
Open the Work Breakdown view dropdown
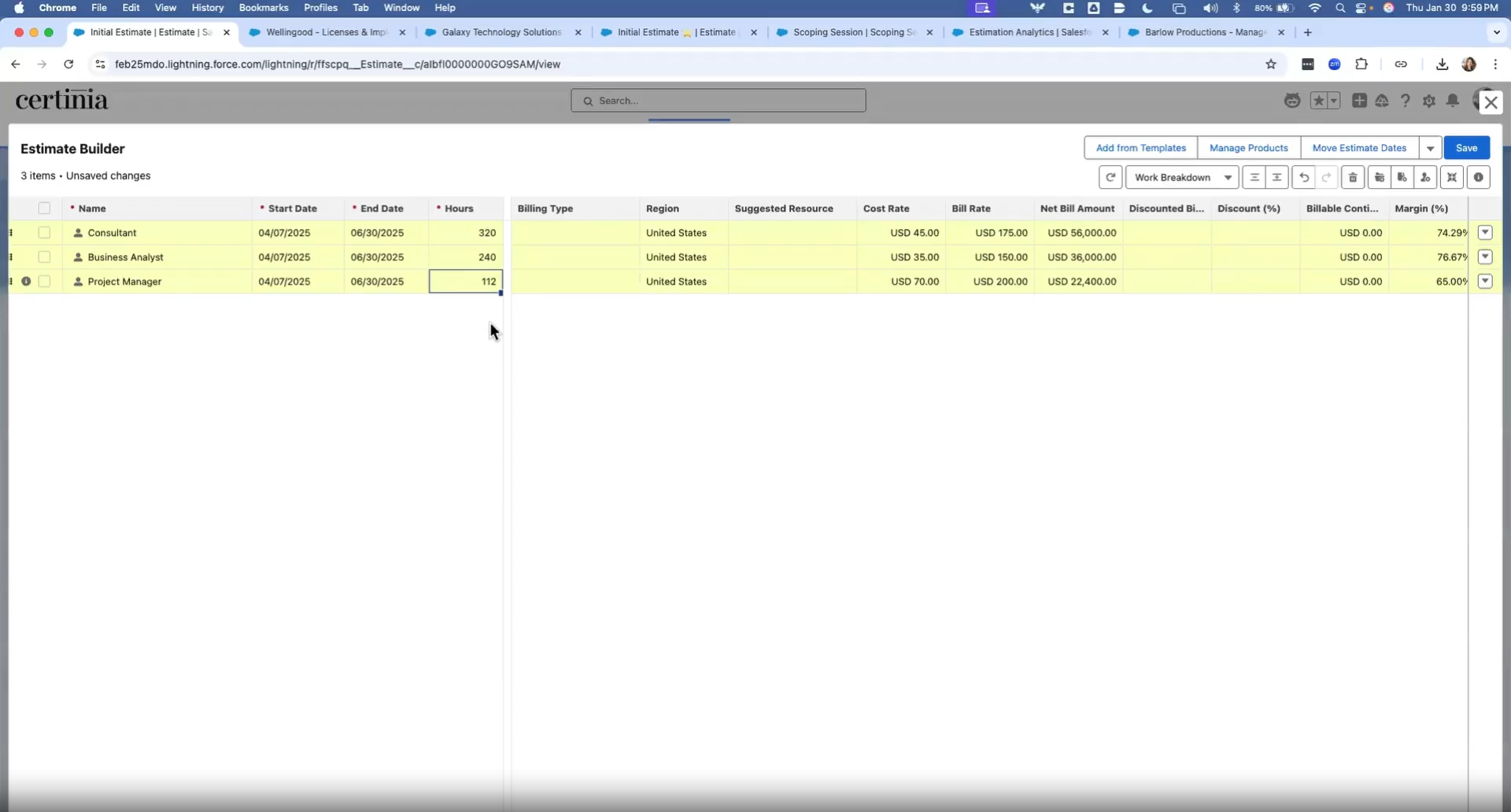[1183, 177]
